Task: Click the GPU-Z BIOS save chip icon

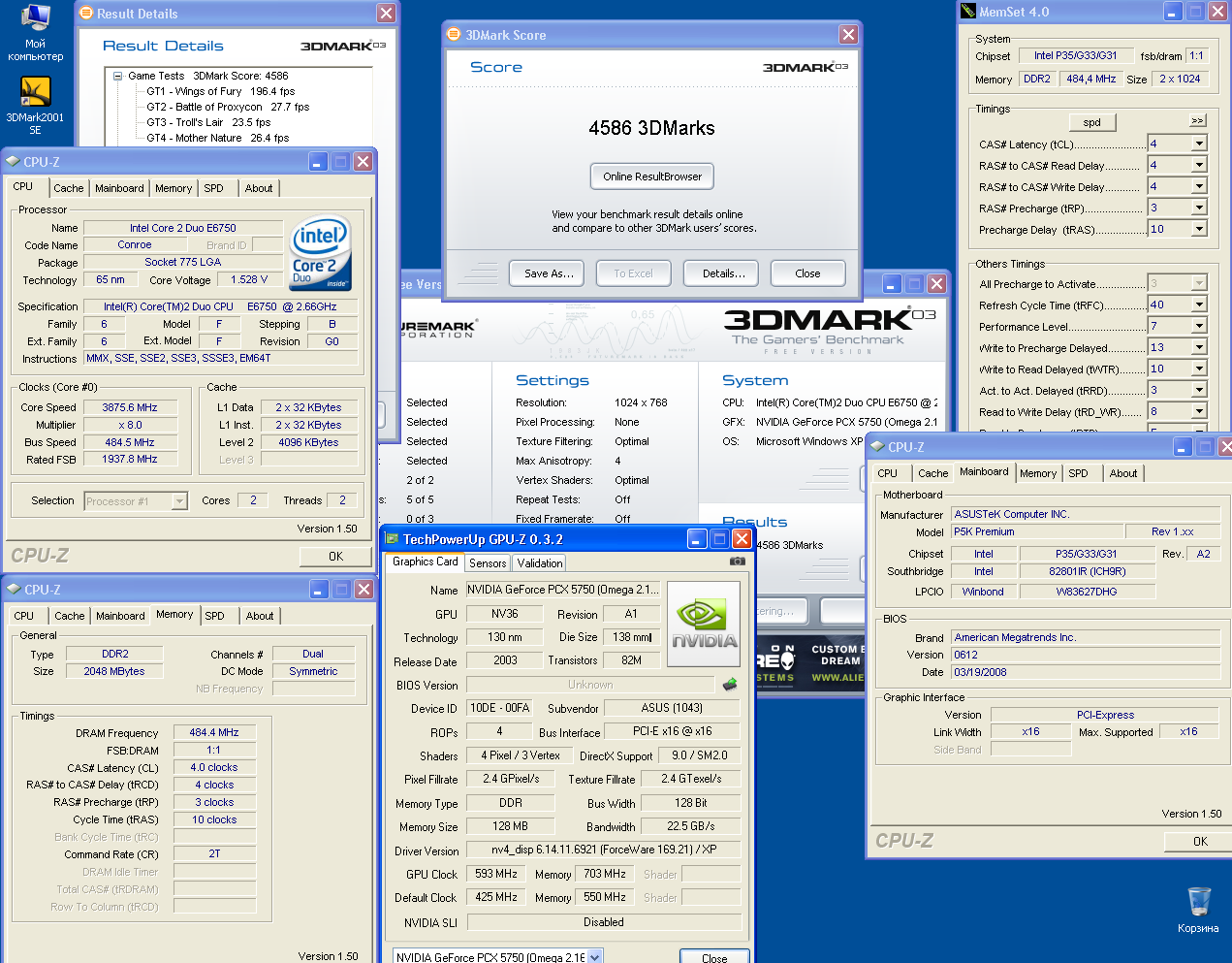Action: (x=730, y=684)
